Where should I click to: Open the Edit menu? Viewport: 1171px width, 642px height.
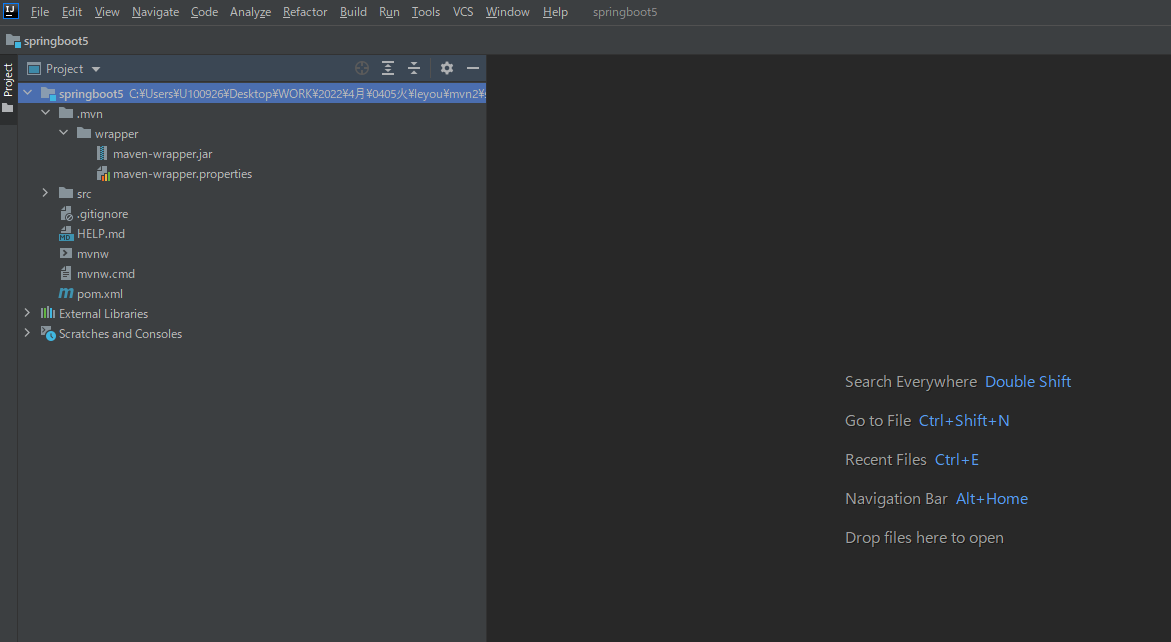[x=72, y=12]
